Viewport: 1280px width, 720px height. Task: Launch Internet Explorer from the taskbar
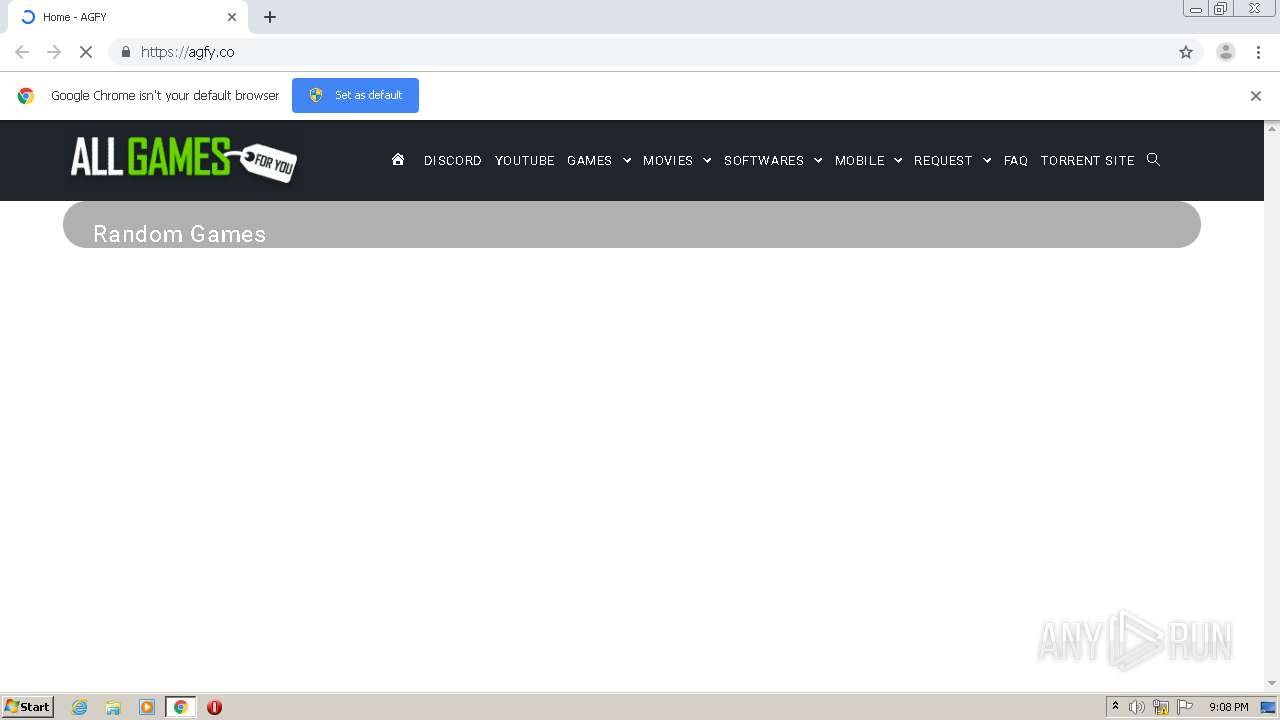pyautogui.click(x=80, y=707)
